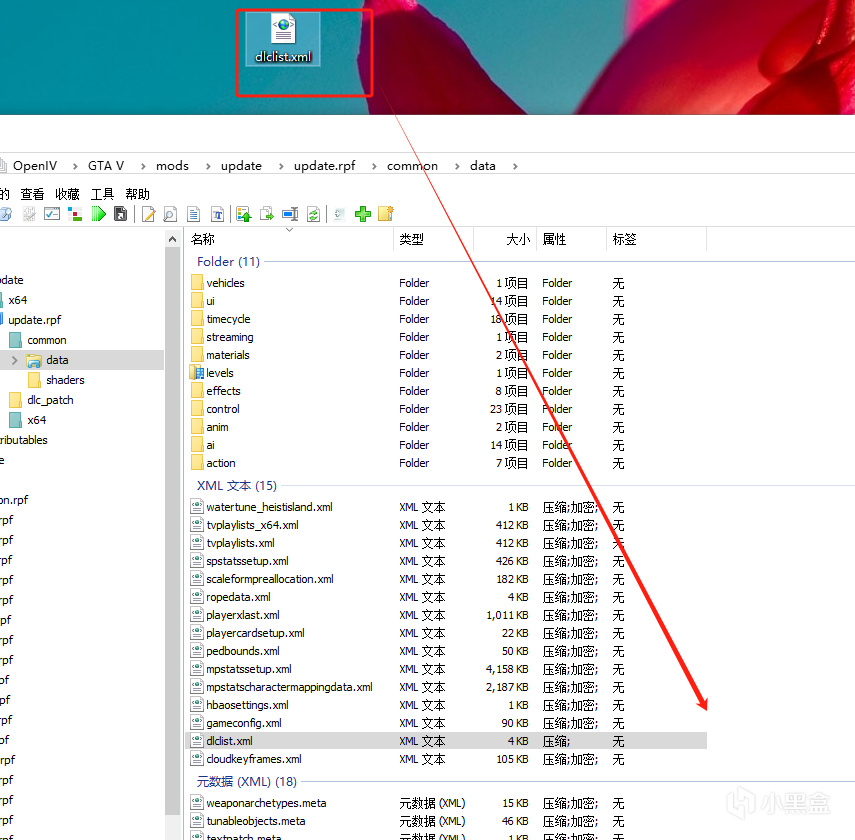The width and height of the screenshot is (855, 840).
Task: Click the blue T text document icon
Action: pyautogui.click(x=217, y=214)
